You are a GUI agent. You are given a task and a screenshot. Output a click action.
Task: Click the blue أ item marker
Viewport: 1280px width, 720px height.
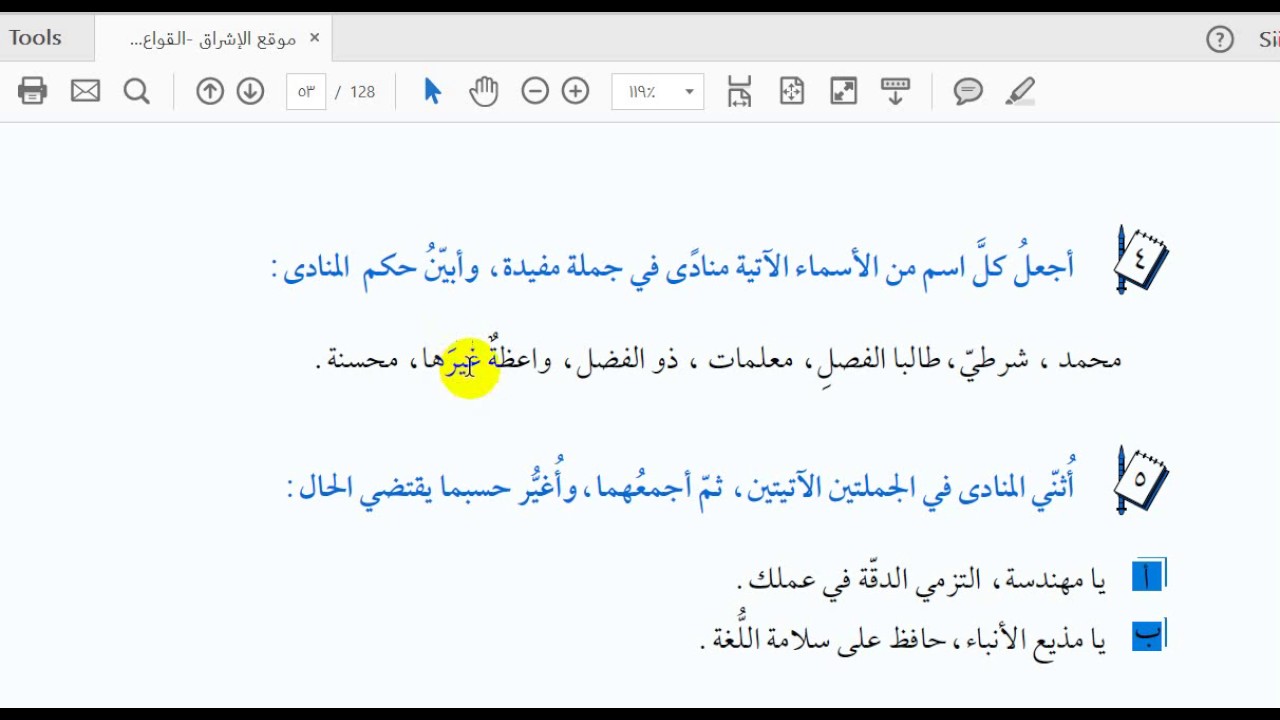1148,576
